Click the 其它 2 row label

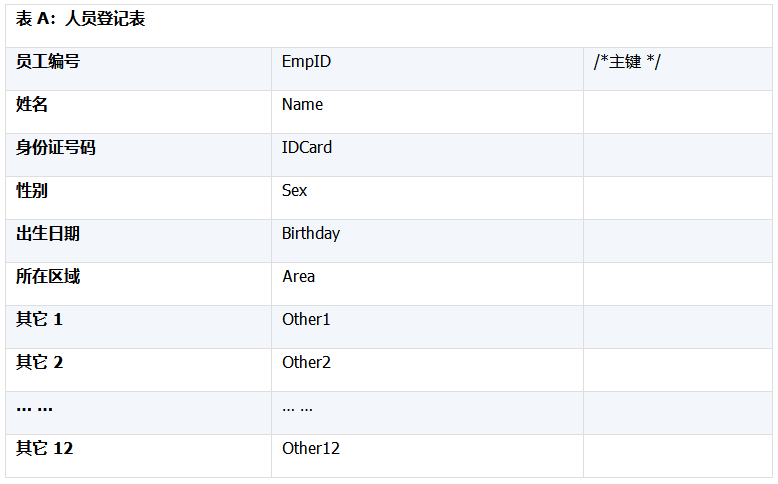[39, 363]
